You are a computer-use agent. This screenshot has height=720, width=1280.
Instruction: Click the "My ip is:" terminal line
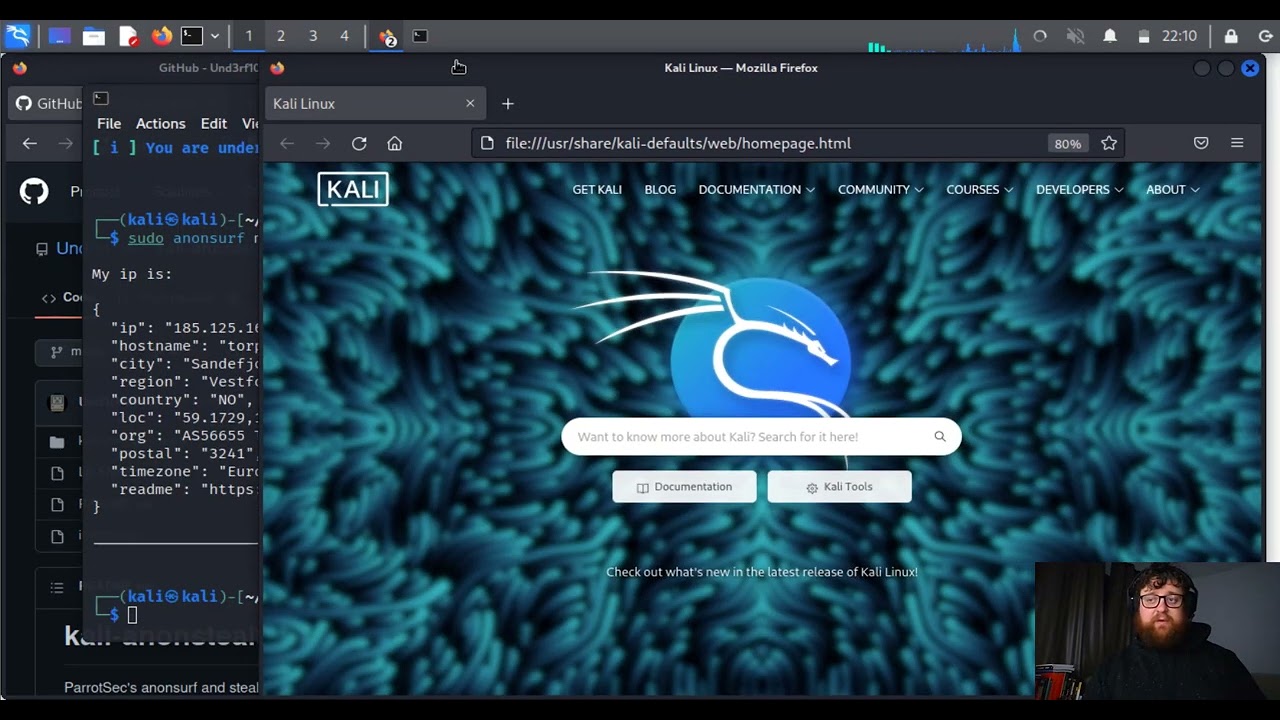[132, 274]
